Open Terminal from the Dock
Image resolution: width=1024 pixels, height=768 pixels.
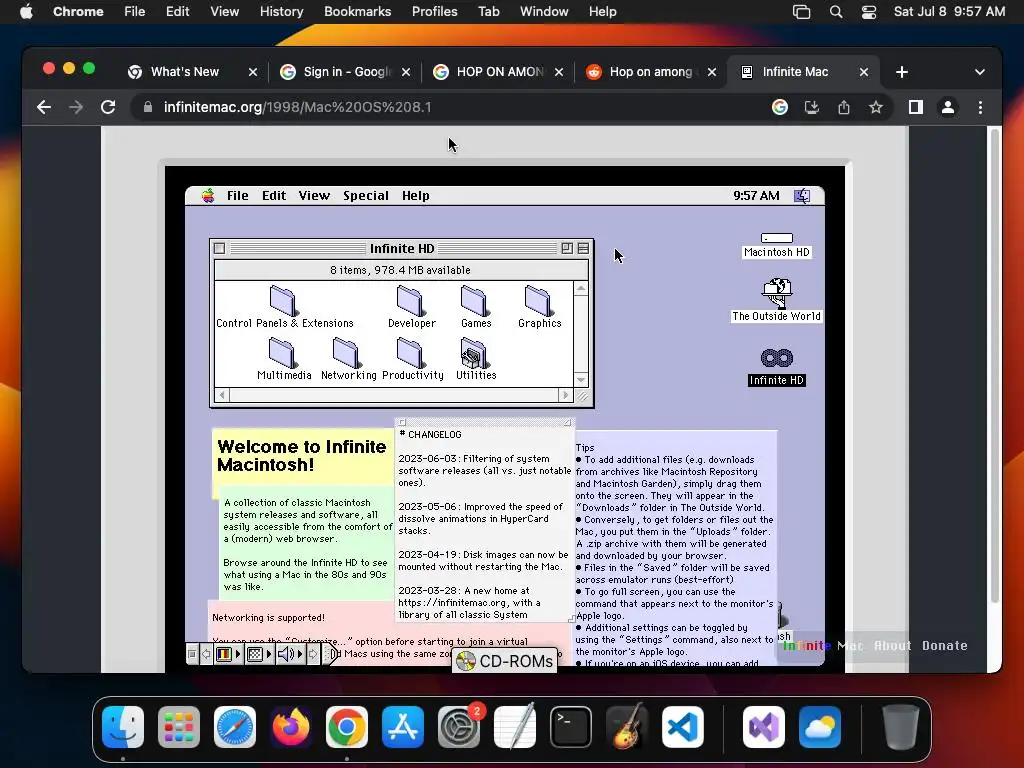tap(571, 727)
